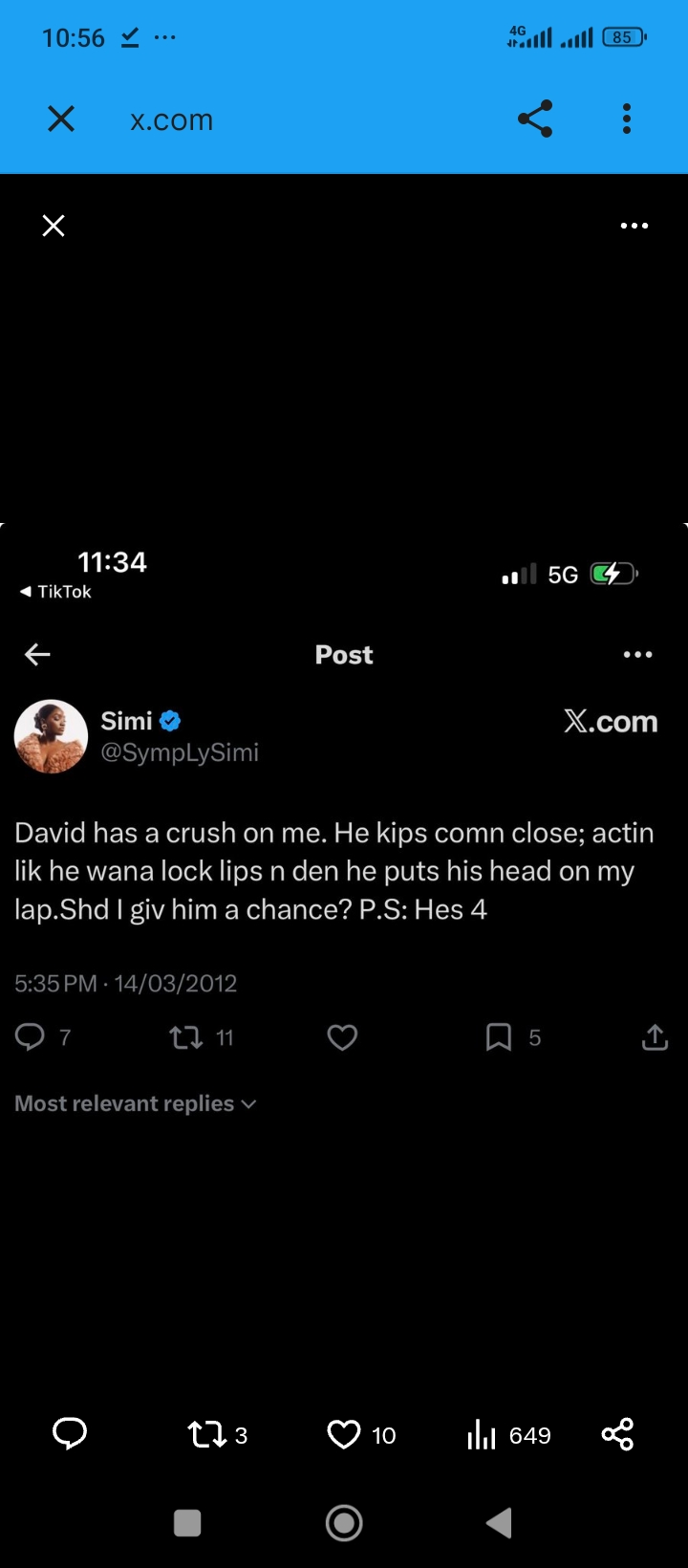Tap the back arrow beside Post
Viewport: 688px width, 1568px height.
coord(37,655)
